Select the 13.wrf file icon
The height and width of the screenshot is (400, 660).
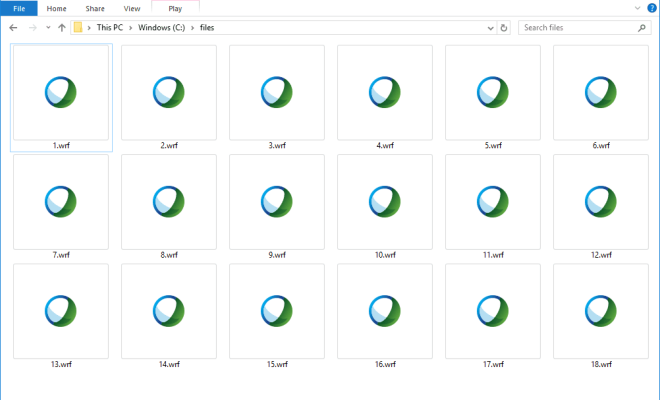[61, 312]
